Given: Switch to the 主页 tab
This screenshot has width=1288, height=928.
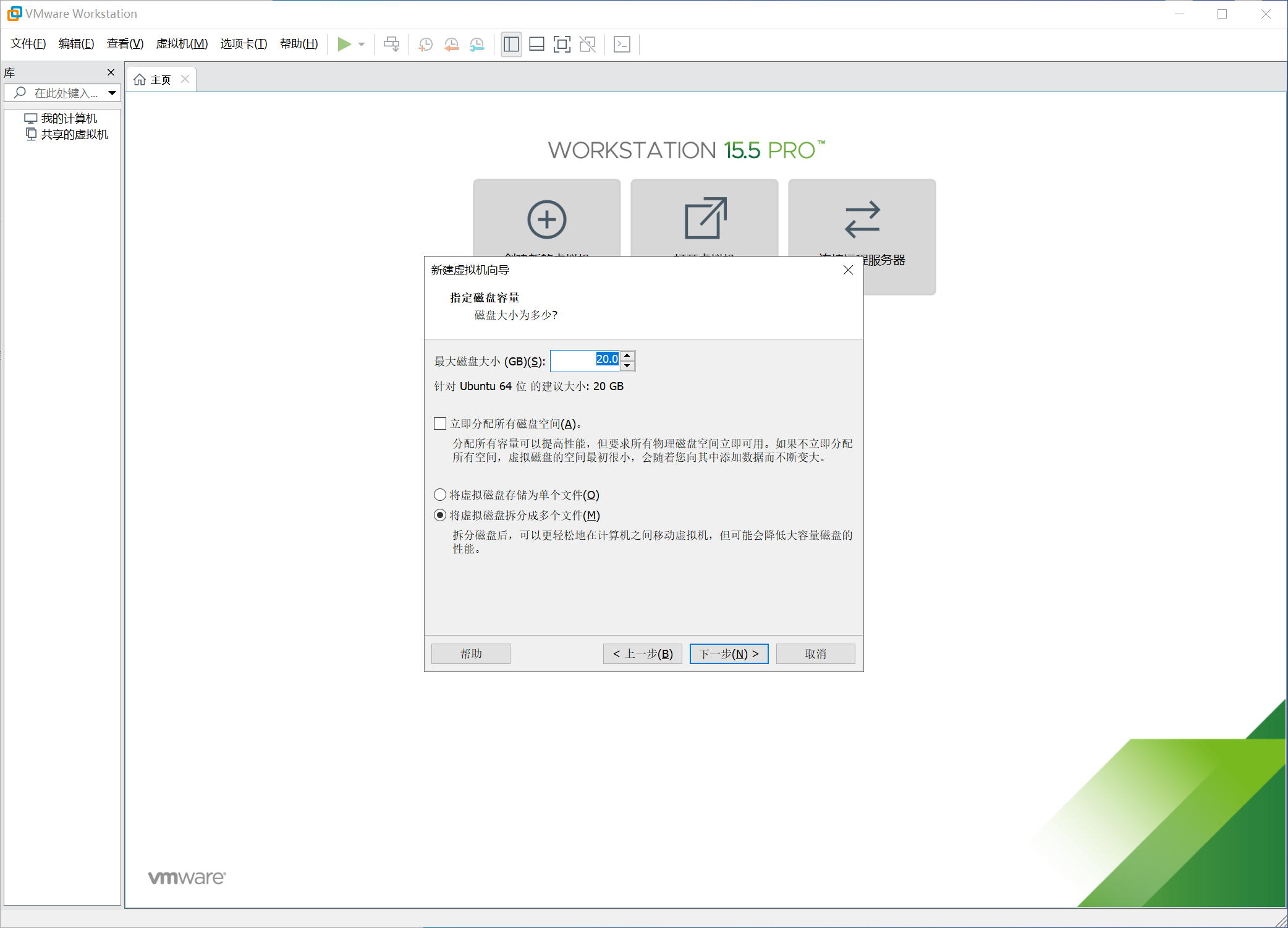Looking at the screenshot, I should 161,80.
